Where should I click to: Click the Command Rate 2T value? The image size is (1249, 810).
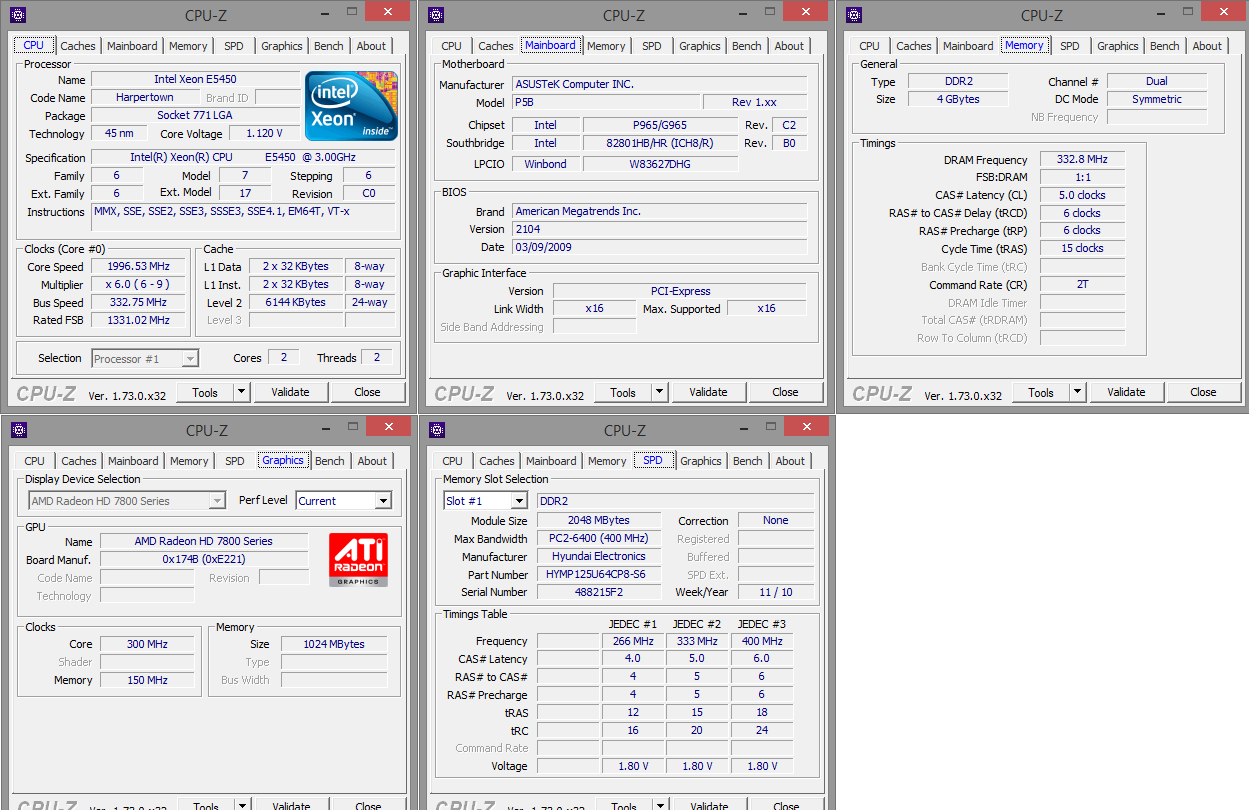pyautogui.click(x=1082, y=285)
